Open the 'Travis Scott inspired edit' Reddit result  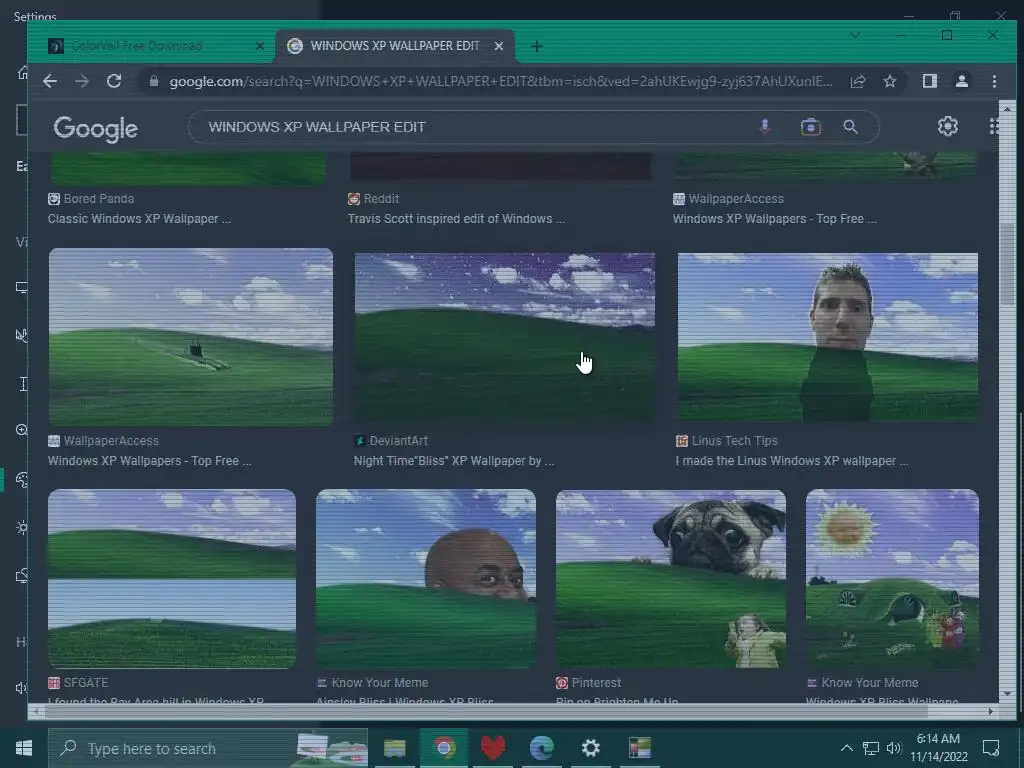pyautogui.click(x=456, y=219)
